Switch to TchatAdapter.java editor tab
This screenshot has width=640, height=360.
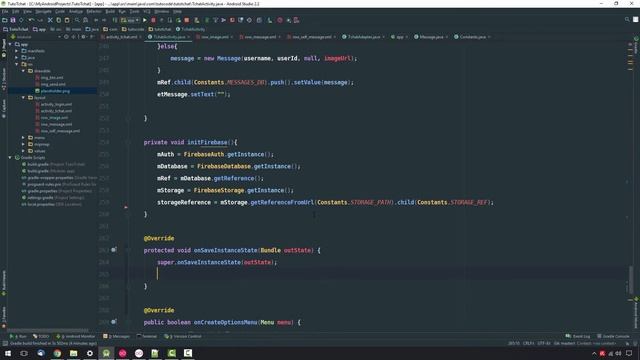363,37
